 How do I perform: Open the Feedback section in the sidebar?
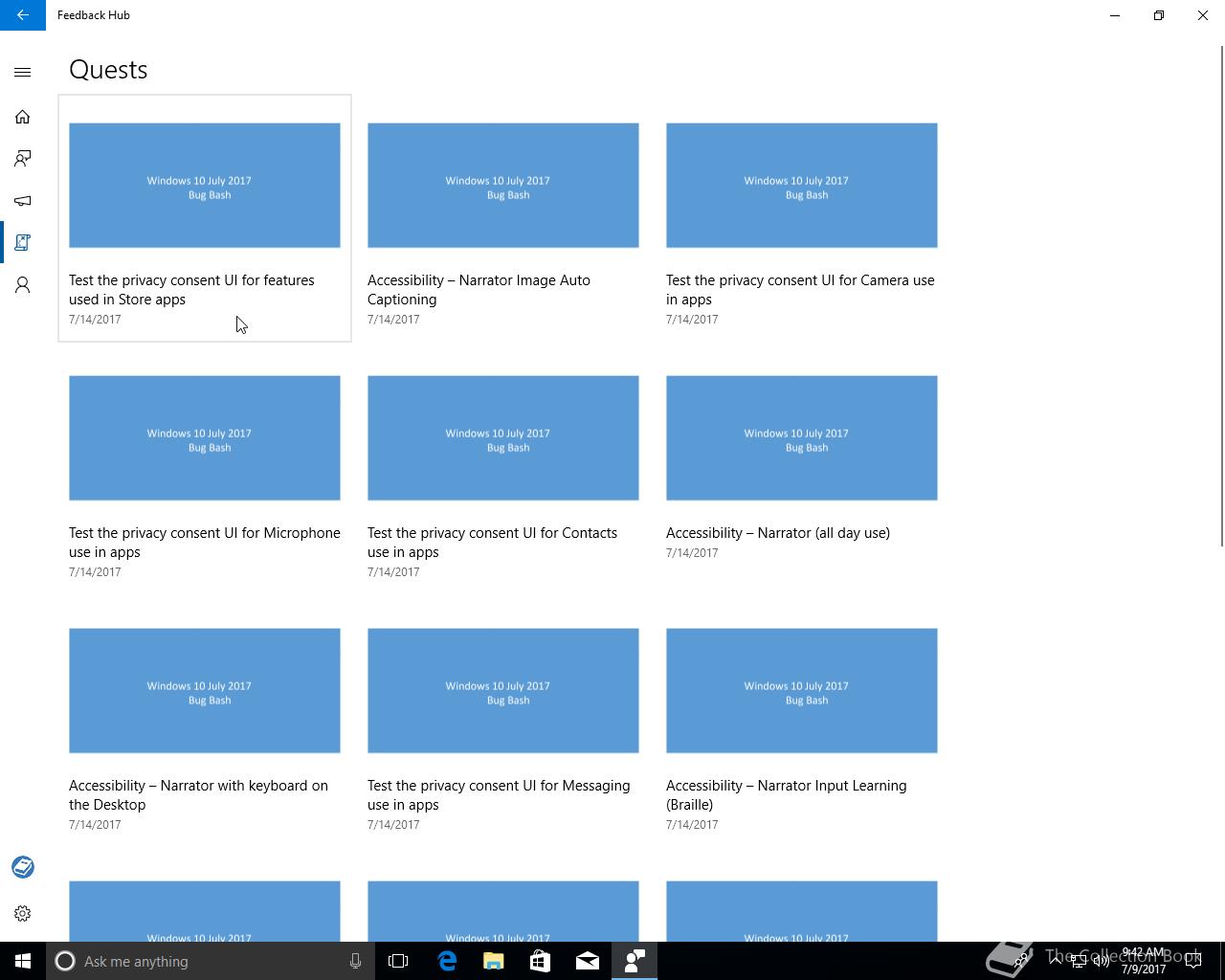[23, 159]
